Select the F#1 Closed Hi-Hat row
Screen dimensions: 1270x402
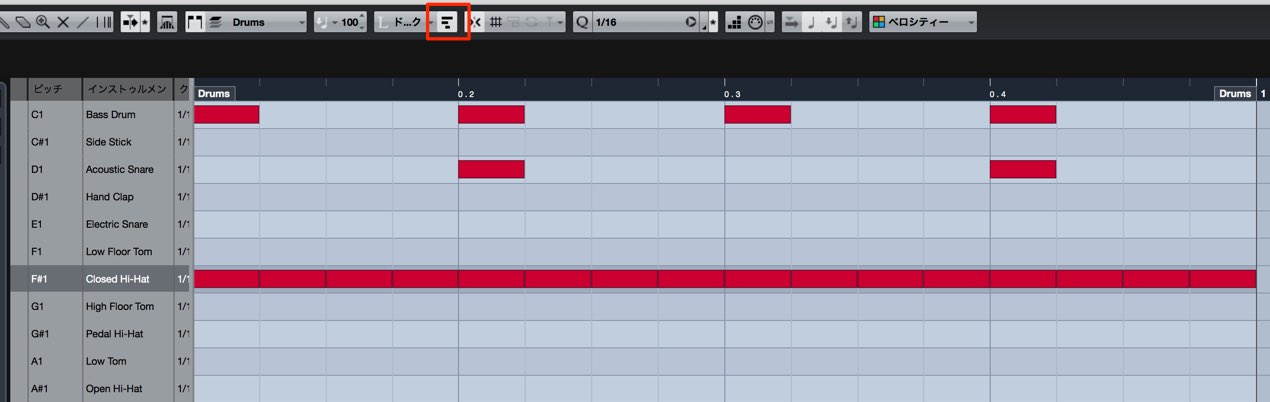click(x=100, y=279)
